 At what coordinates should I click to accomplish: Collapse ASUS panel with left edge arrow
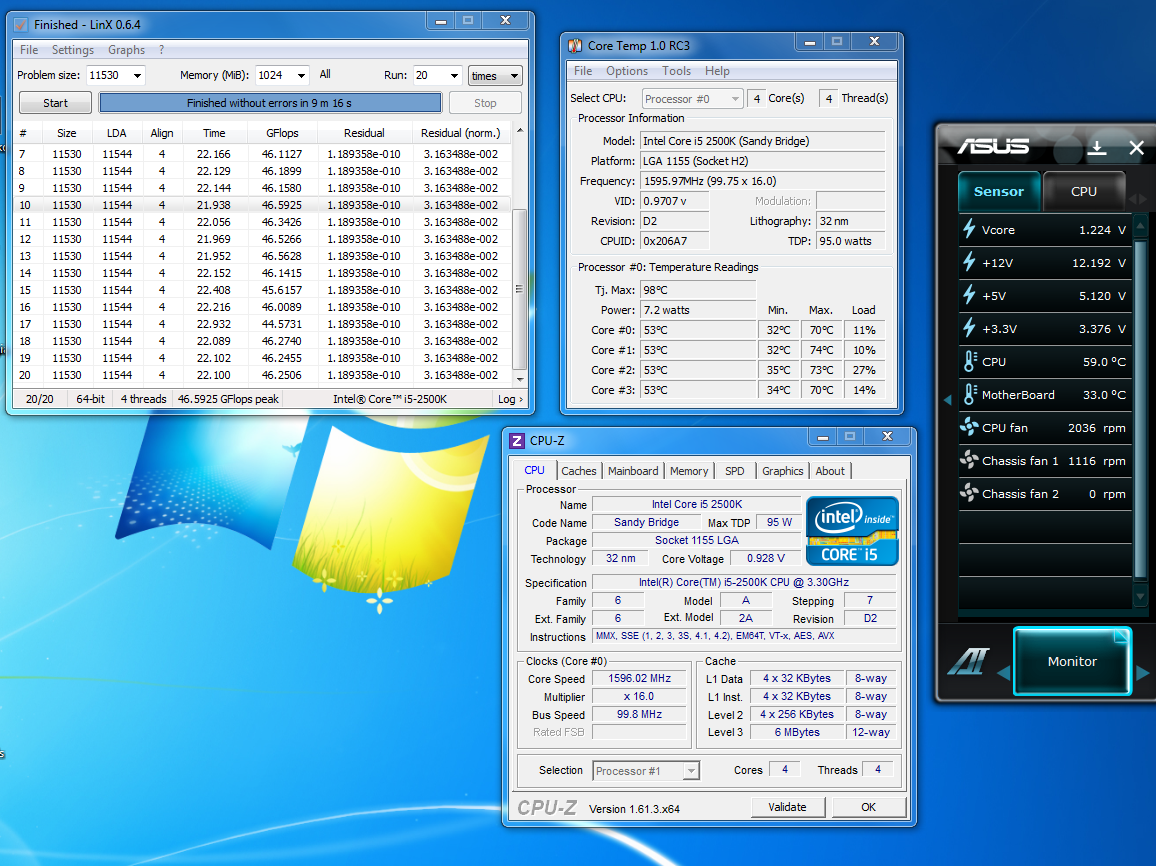(947, 399)
